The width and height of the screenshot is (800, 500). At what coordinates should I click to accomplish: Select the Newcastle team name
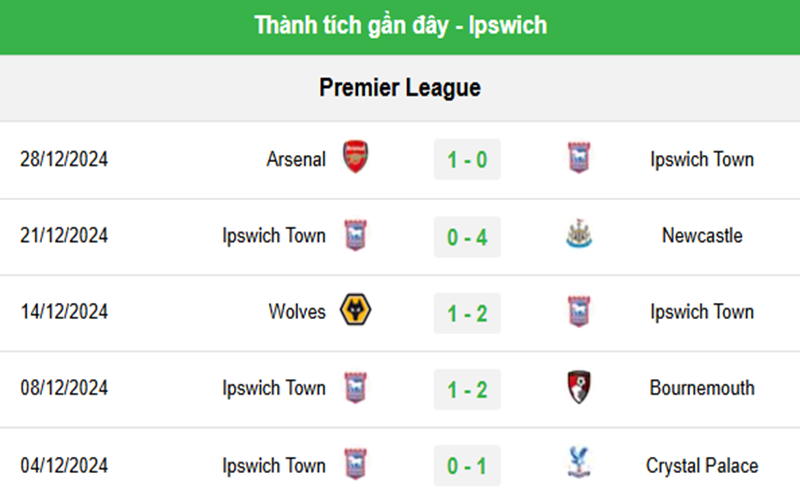click(x=702, y=236)
